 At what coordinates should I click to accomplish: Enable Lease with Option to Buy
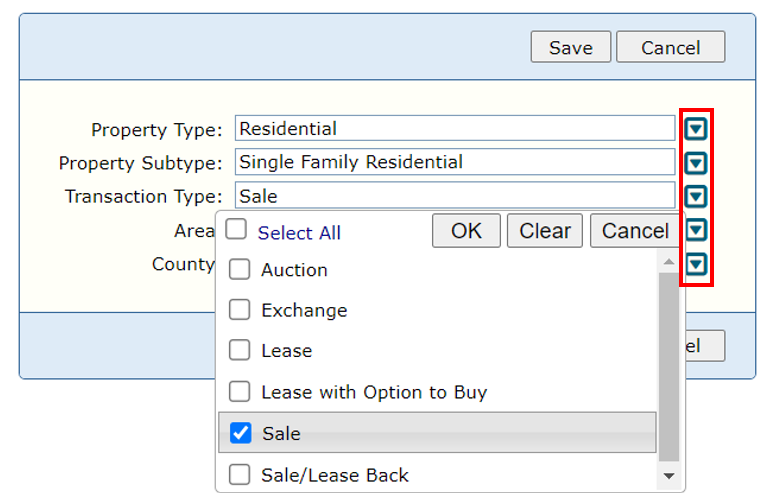pyautogui.click(x=240, y=392)
